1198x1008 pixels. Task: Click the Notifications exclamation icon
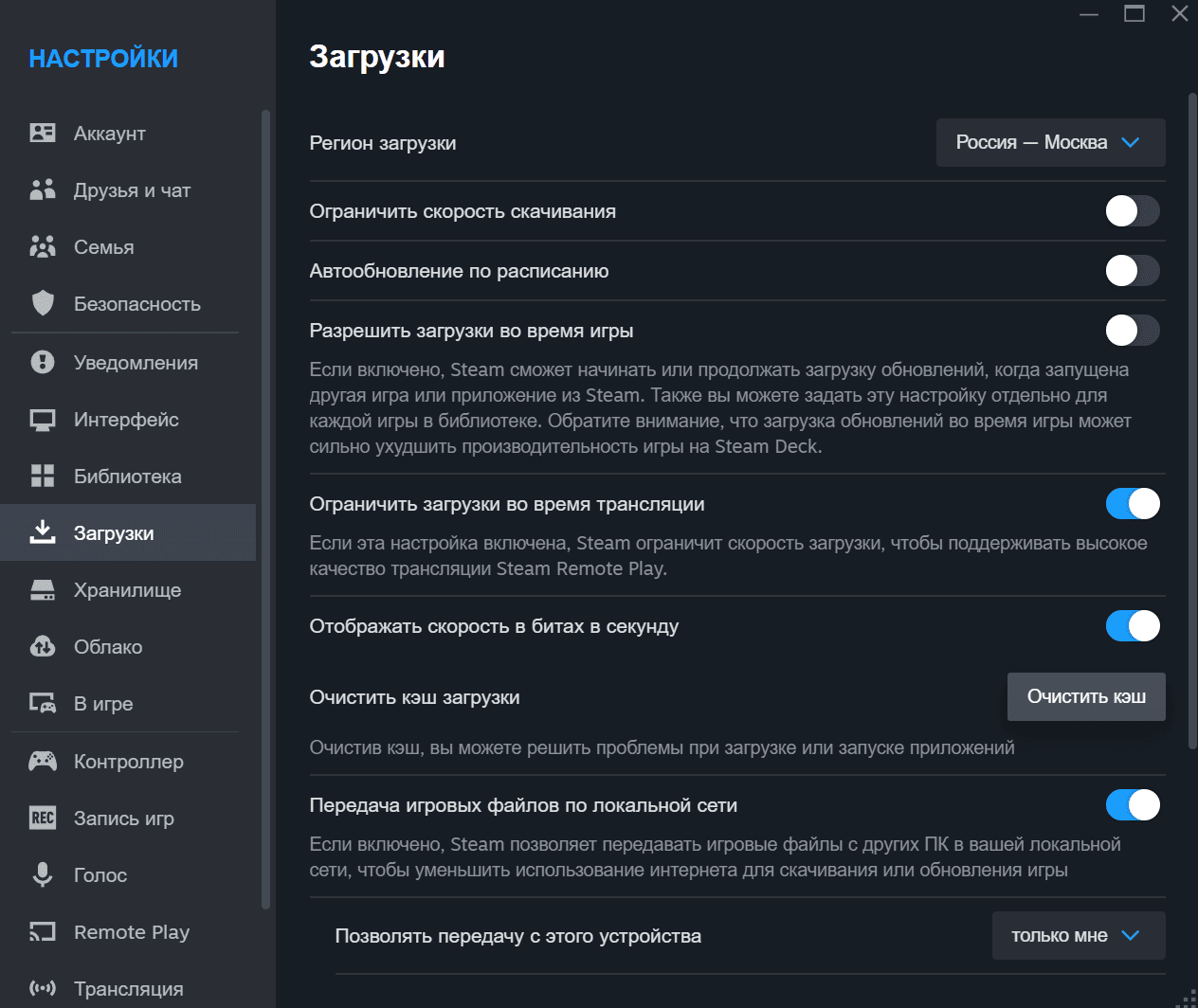[x=43, y=362]
